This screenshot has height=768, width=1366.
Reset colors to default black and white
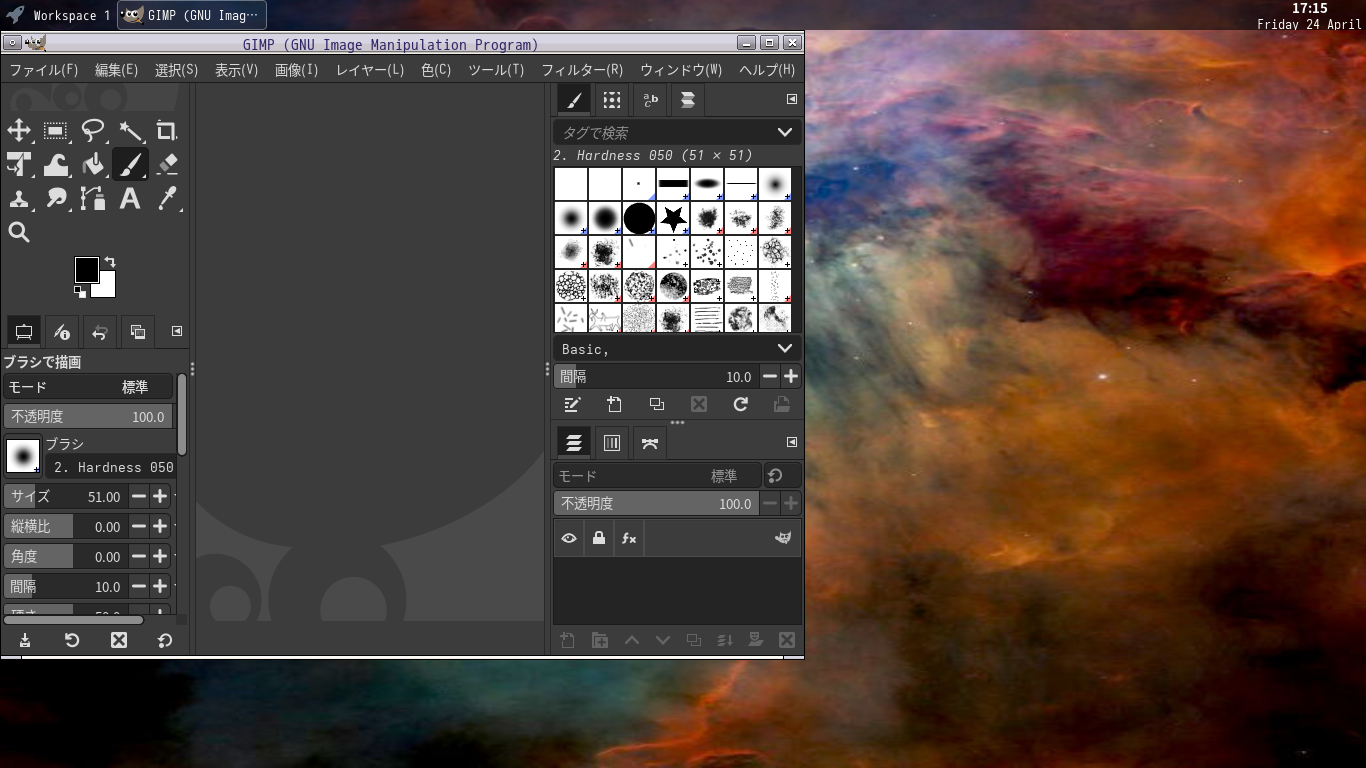coord(80,292)
